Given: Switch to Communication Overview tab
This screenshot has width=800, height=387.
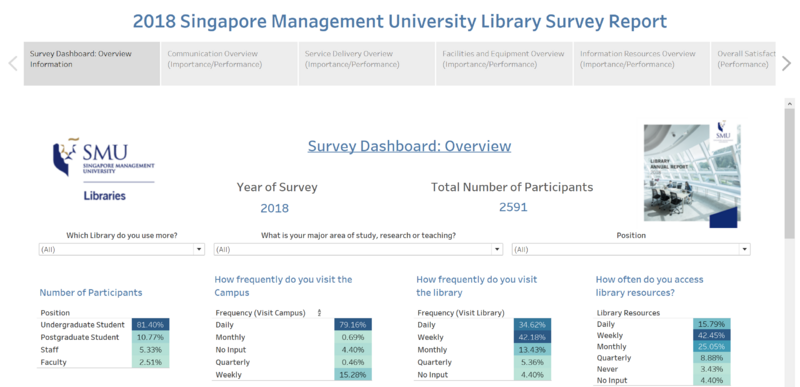Looking at the screenshot, I should (x=229, y=63).
